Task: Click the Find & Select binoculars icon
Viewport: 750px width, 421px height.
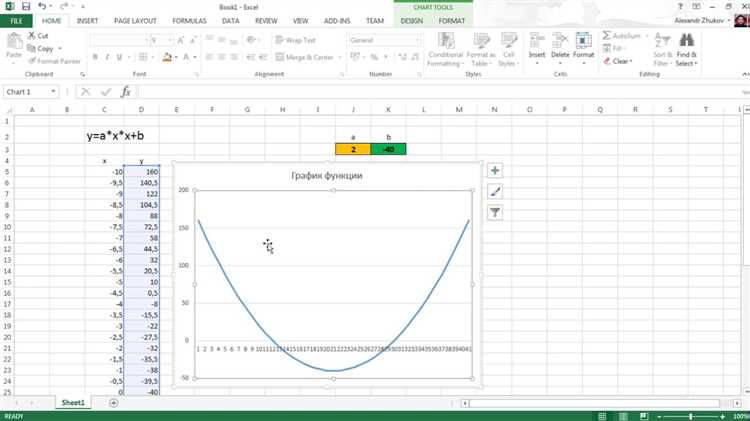Action: [x=686, y=40]
